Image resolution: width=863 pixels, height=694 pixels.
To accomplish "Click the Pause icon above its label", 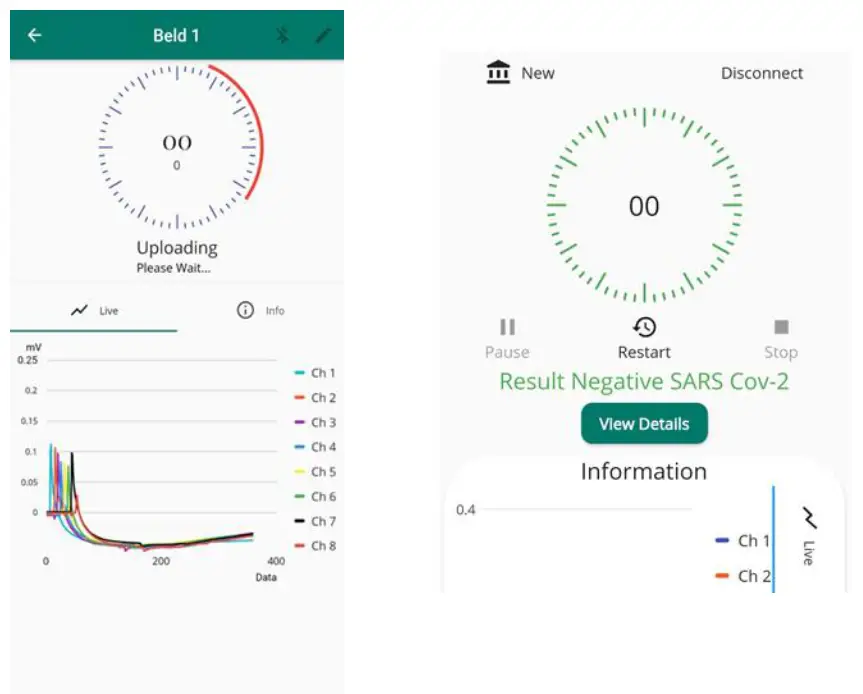I will pos(506,326).
